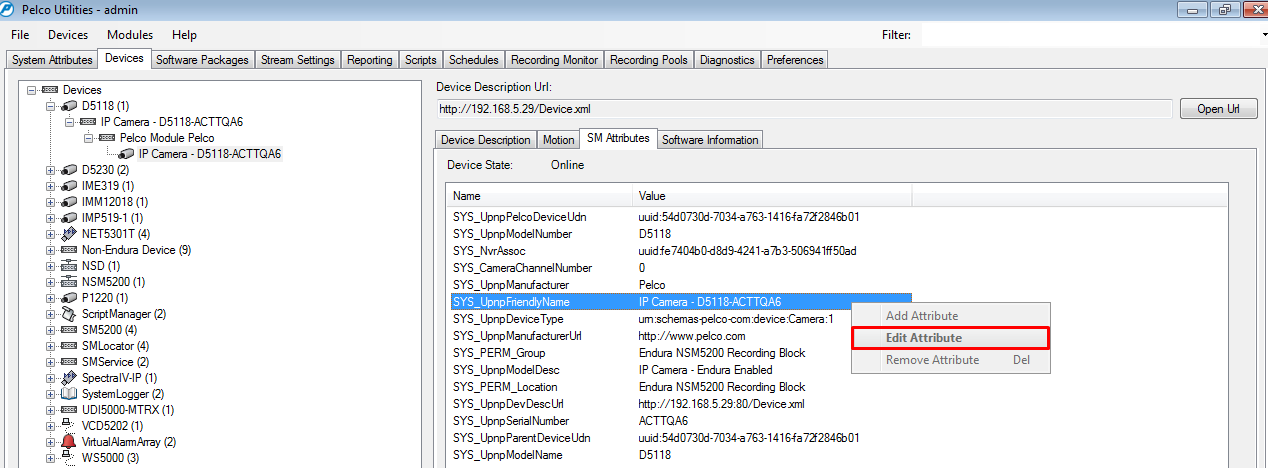Click the WS5000 workstation icon

point(69,457)
